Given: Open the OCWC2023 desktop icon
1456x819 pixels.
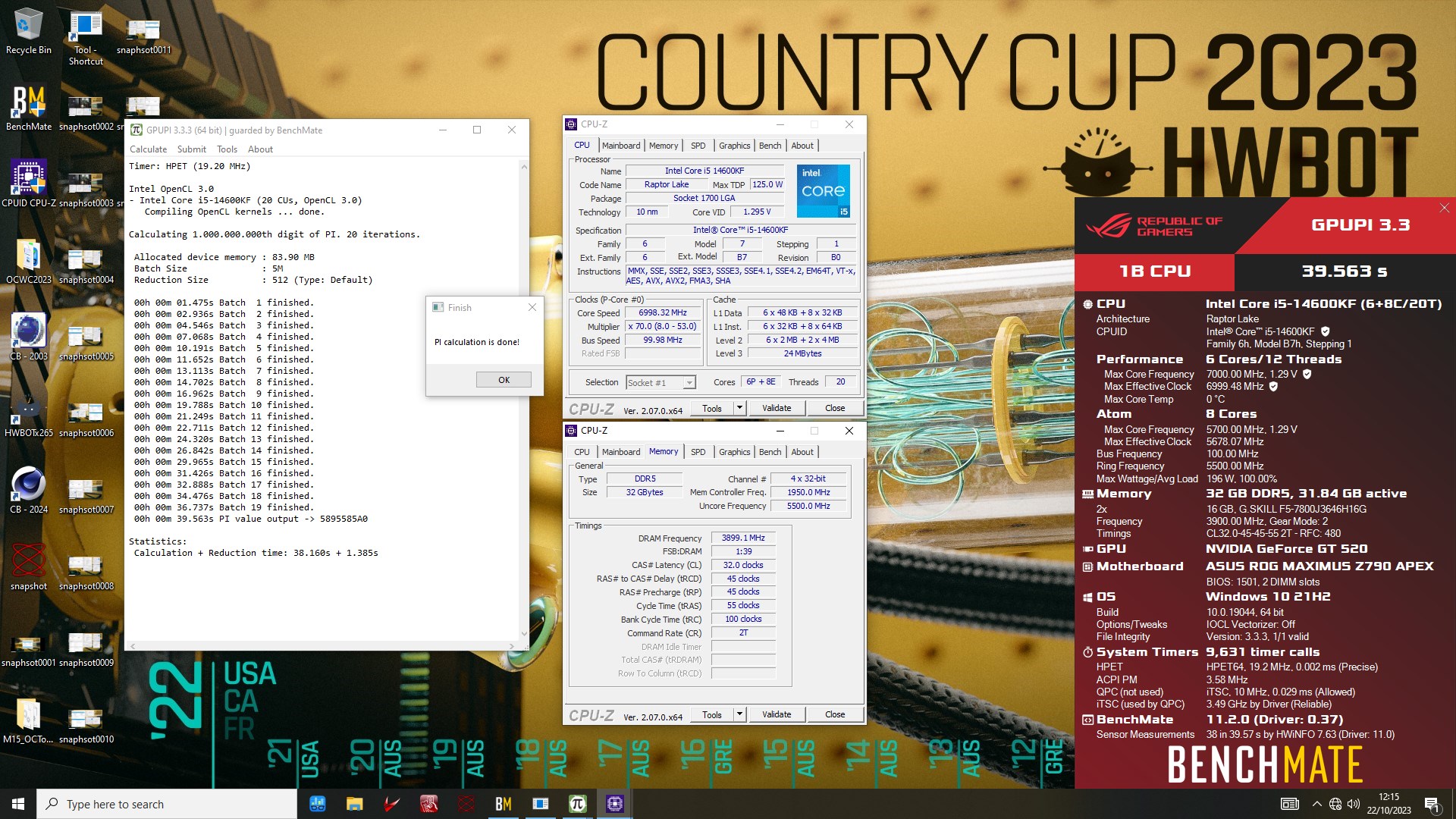Looking at the screenshot, I should pyautogui.click(x=29, y=261).
